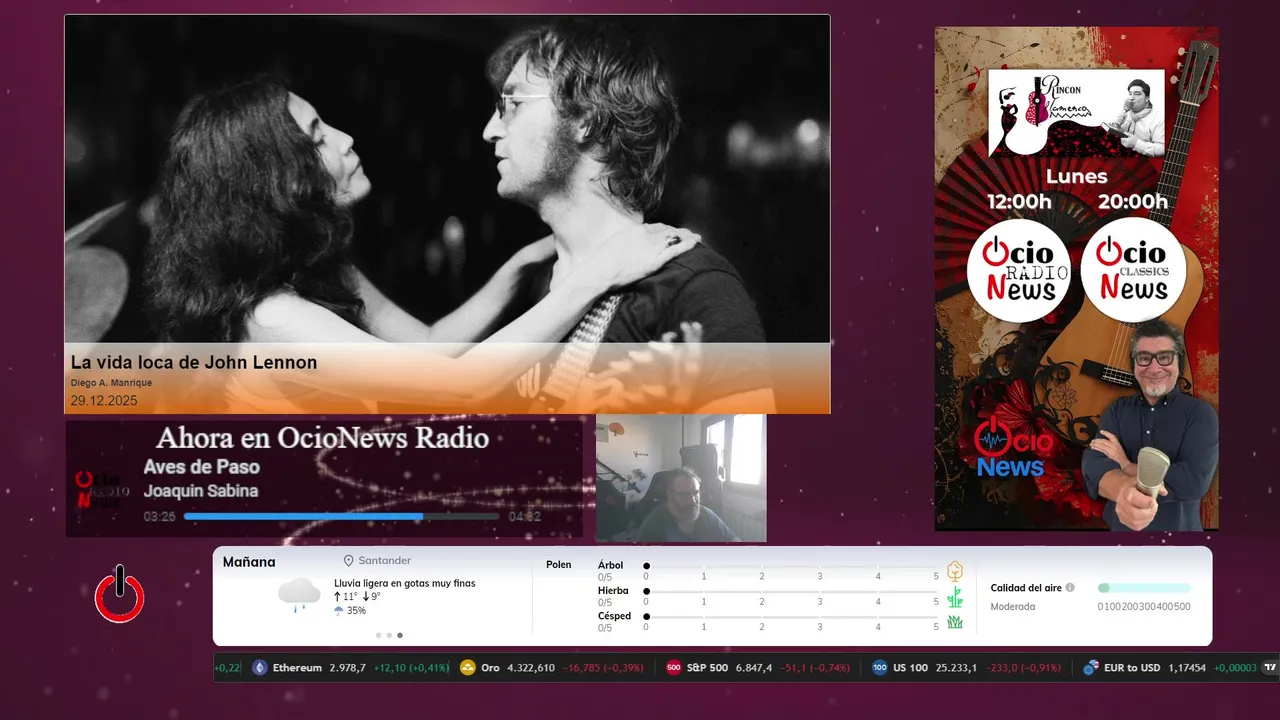Viewport: 1280px width, 720px height.
Task: Click the 'Santander' location label
Action: 385,561
